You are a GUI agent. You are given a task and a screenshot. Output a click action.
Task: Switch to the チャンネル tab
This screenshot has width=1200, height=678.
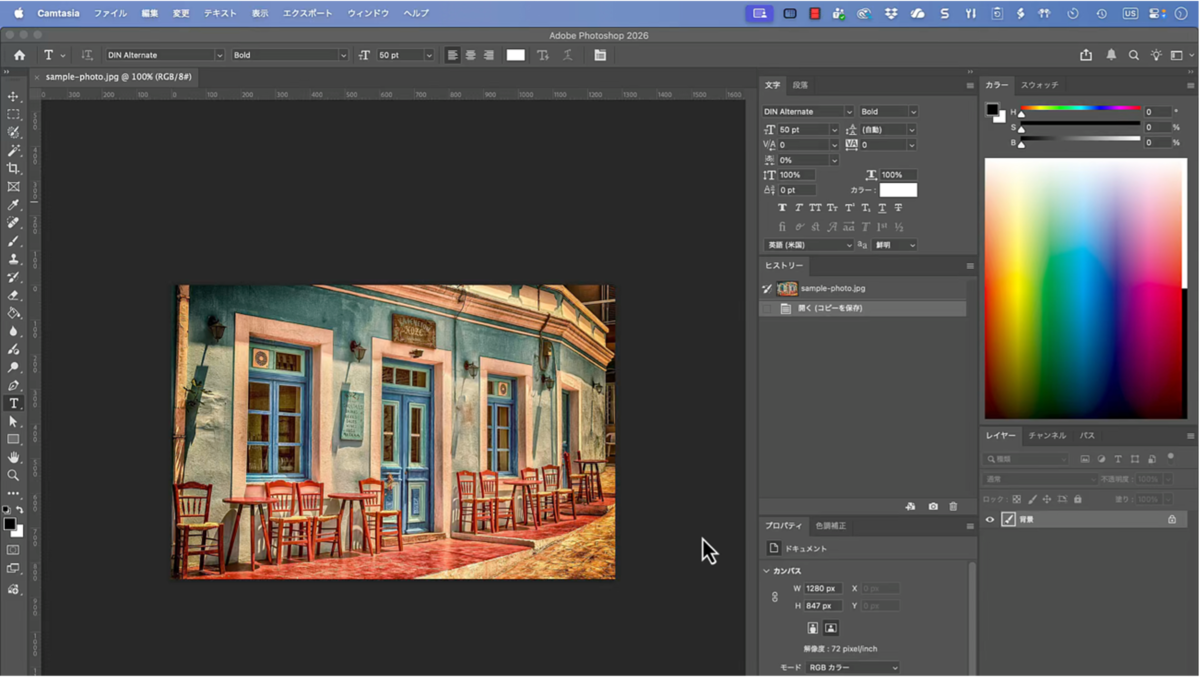point(1047,436)
